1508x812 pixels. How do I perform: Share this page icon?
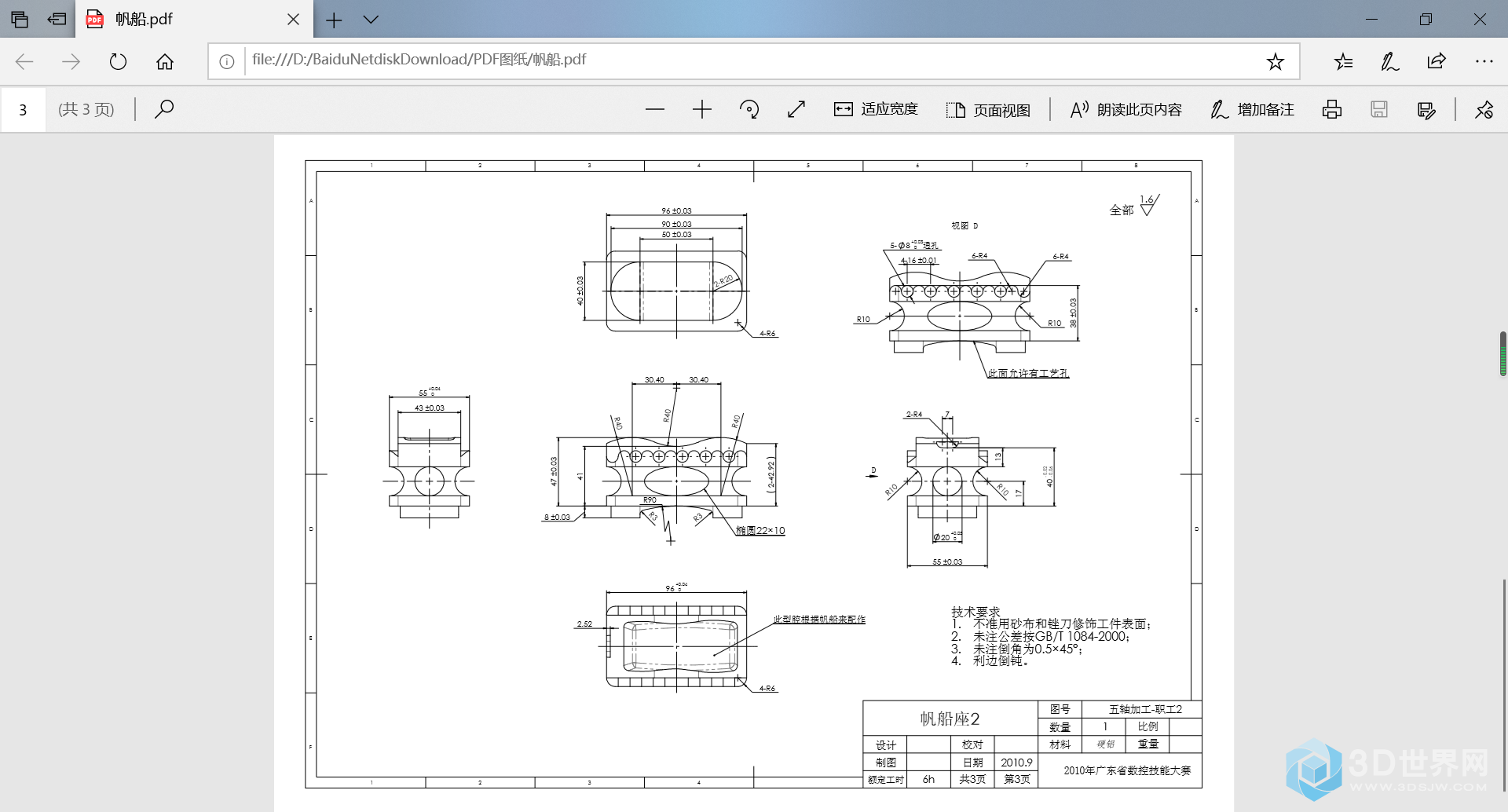tap(1437, 61)
